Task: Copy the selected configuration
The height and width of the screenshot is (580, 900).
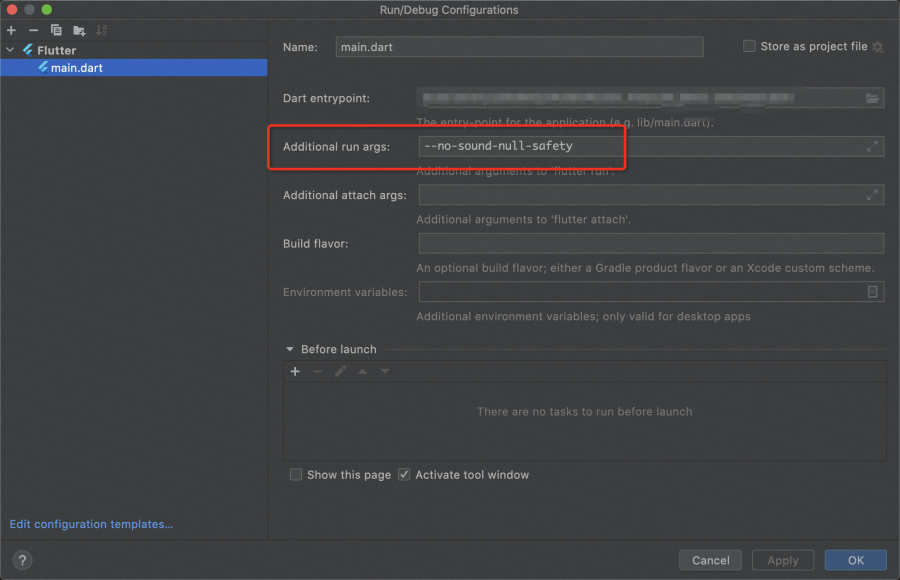Action: point(56,30)
